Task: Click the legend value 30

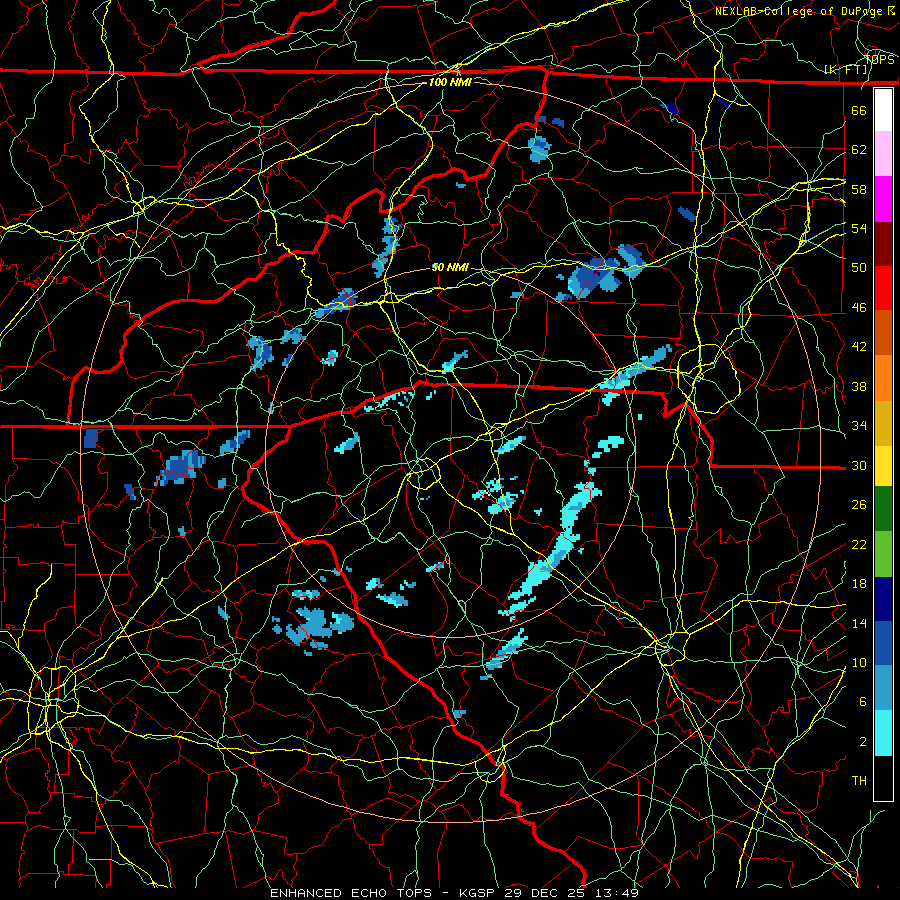Action: tap(859, 465)
